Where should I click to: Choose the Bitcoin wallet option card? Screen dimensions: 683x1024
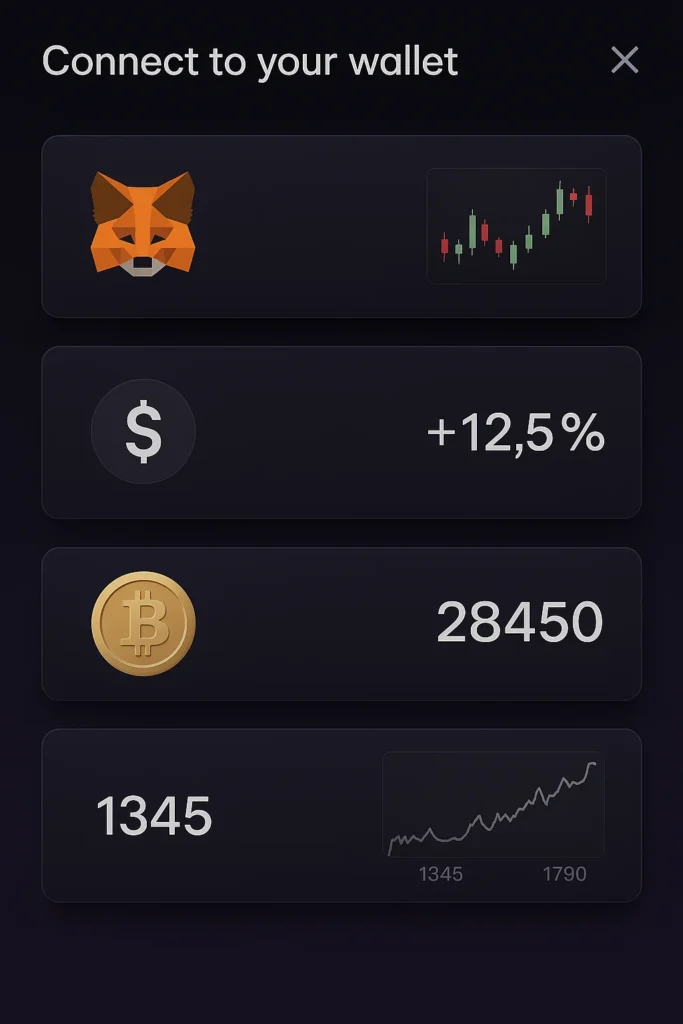(x=300, y=623)
